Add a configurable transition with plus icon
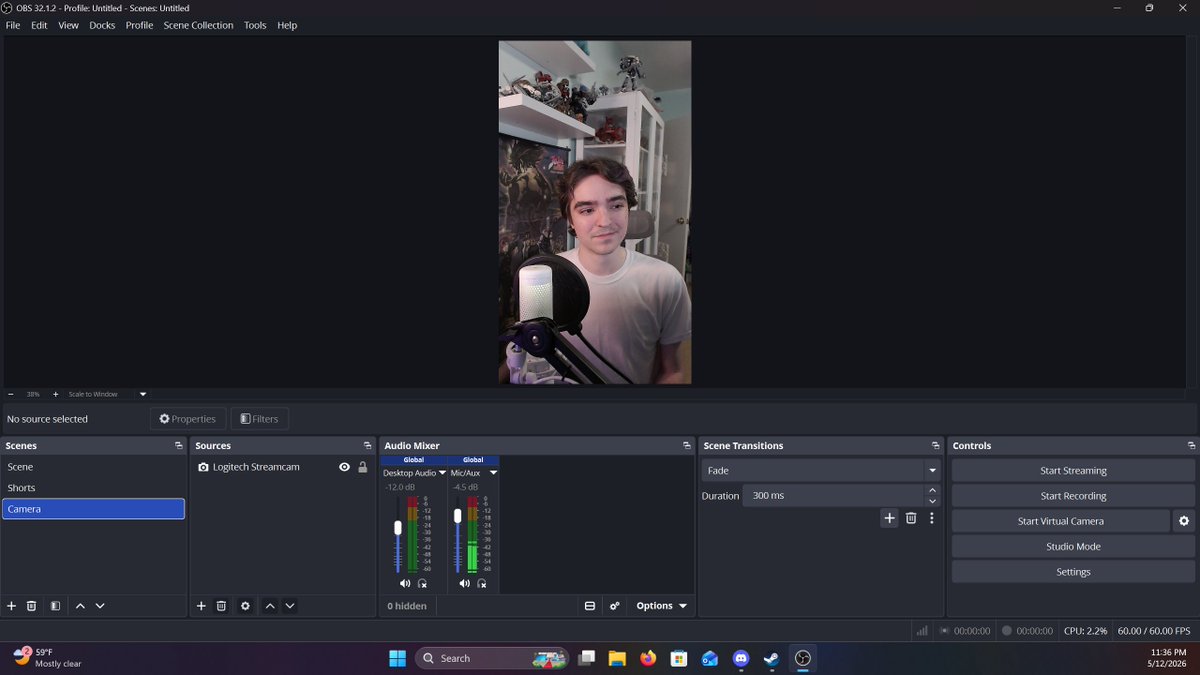Viewport: 1200px width, 675px height. tap(890, 518)
